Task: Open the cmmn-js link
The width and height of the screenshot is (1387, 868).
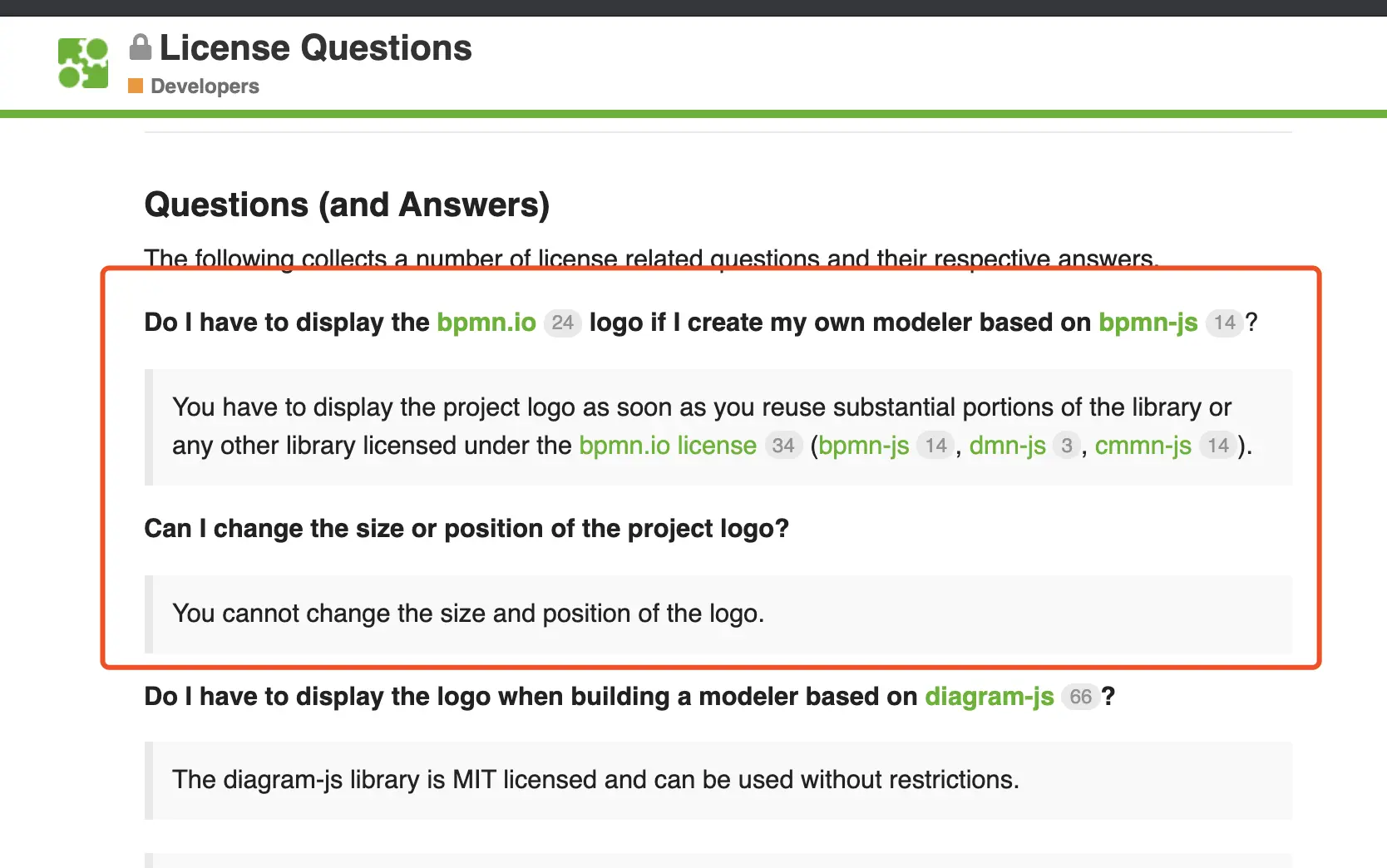Action: 1143,445
